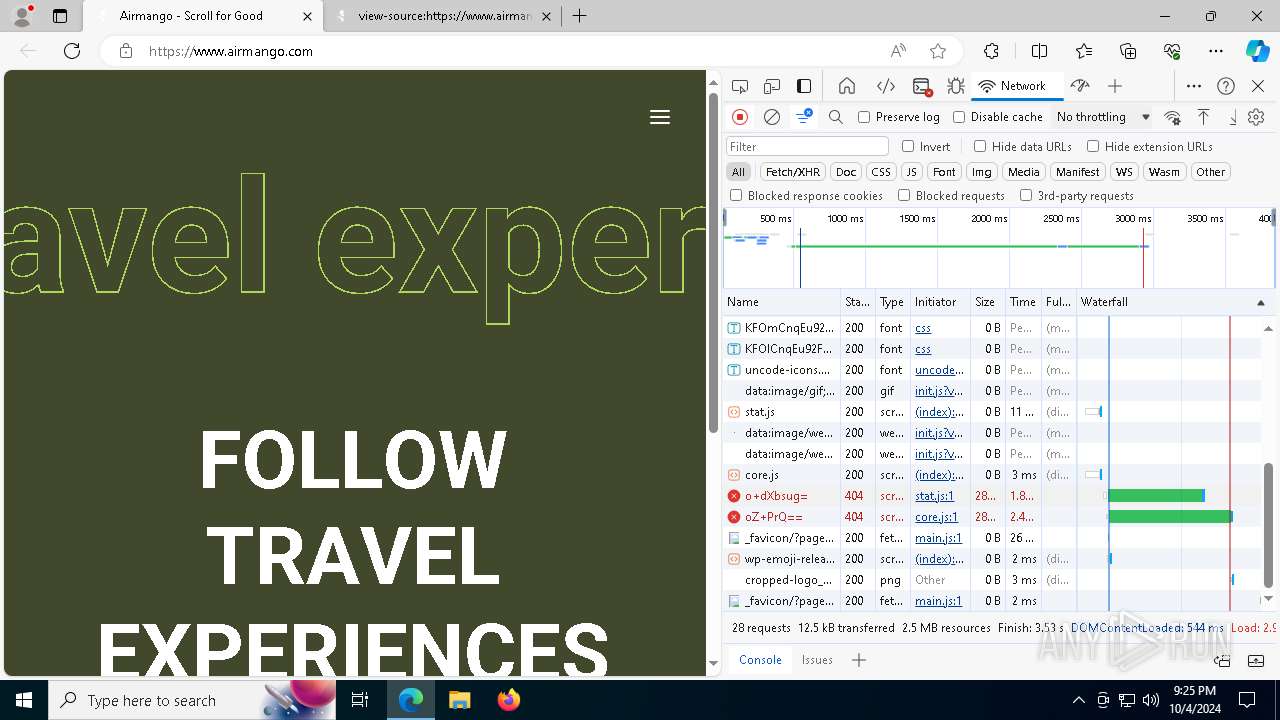
Task: Open the No throttling dropdown
Action: click(1104, 117)
